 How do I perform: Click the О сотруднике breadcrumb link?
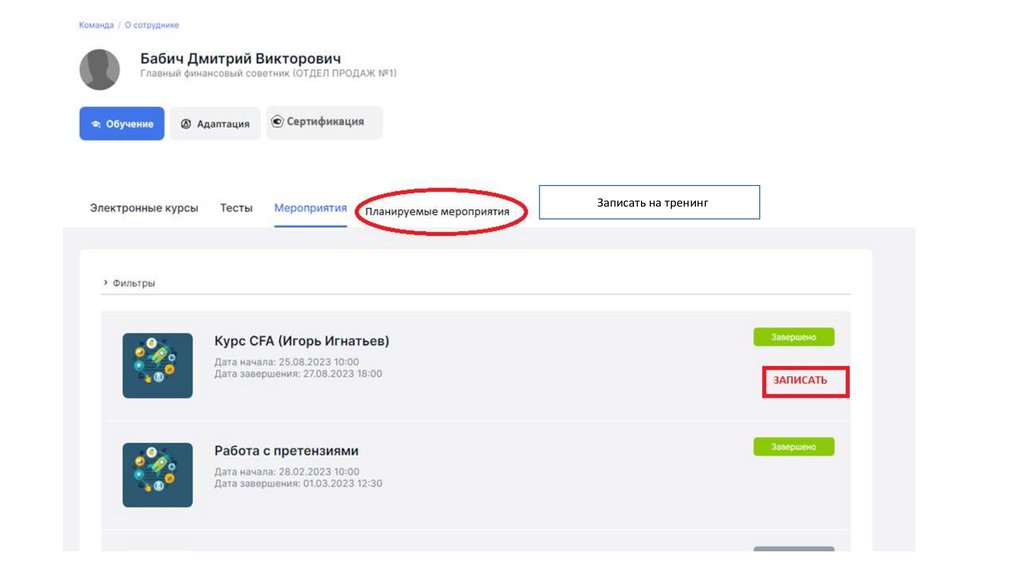pos(151,25)
